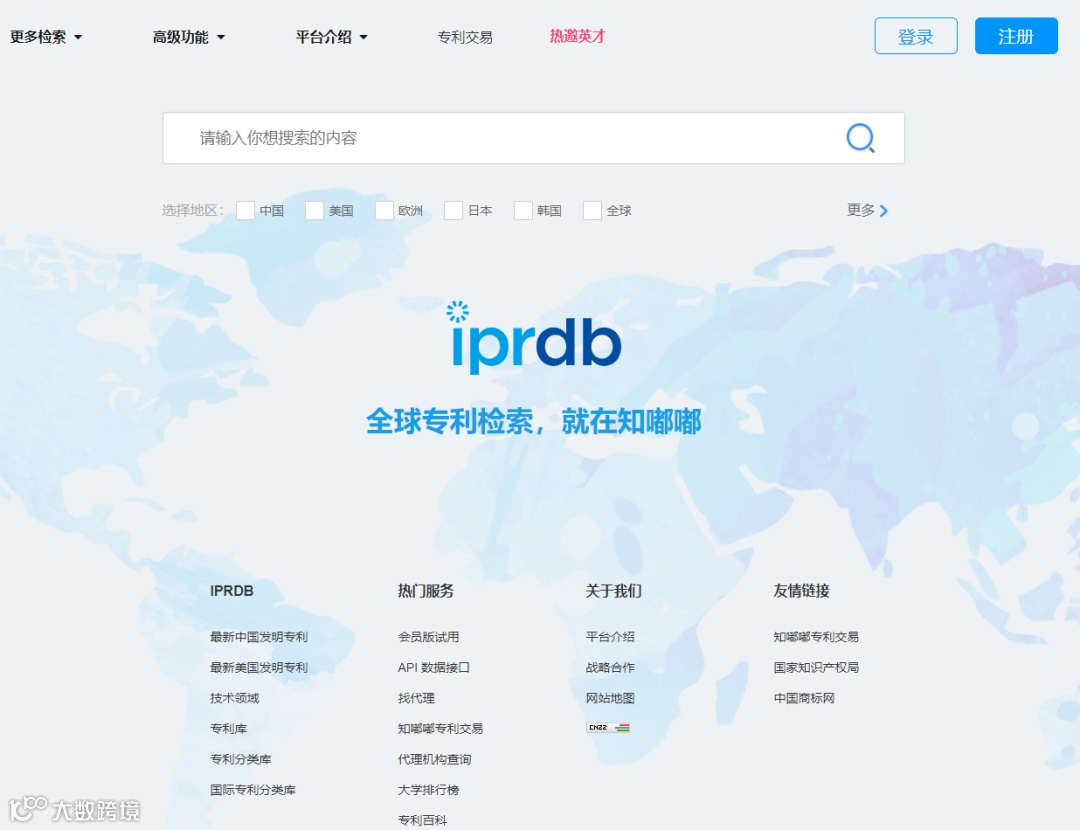Screen dimensions: 1080x830
Task: Click the magnifier search icon
Action: (x=860, y=138)
